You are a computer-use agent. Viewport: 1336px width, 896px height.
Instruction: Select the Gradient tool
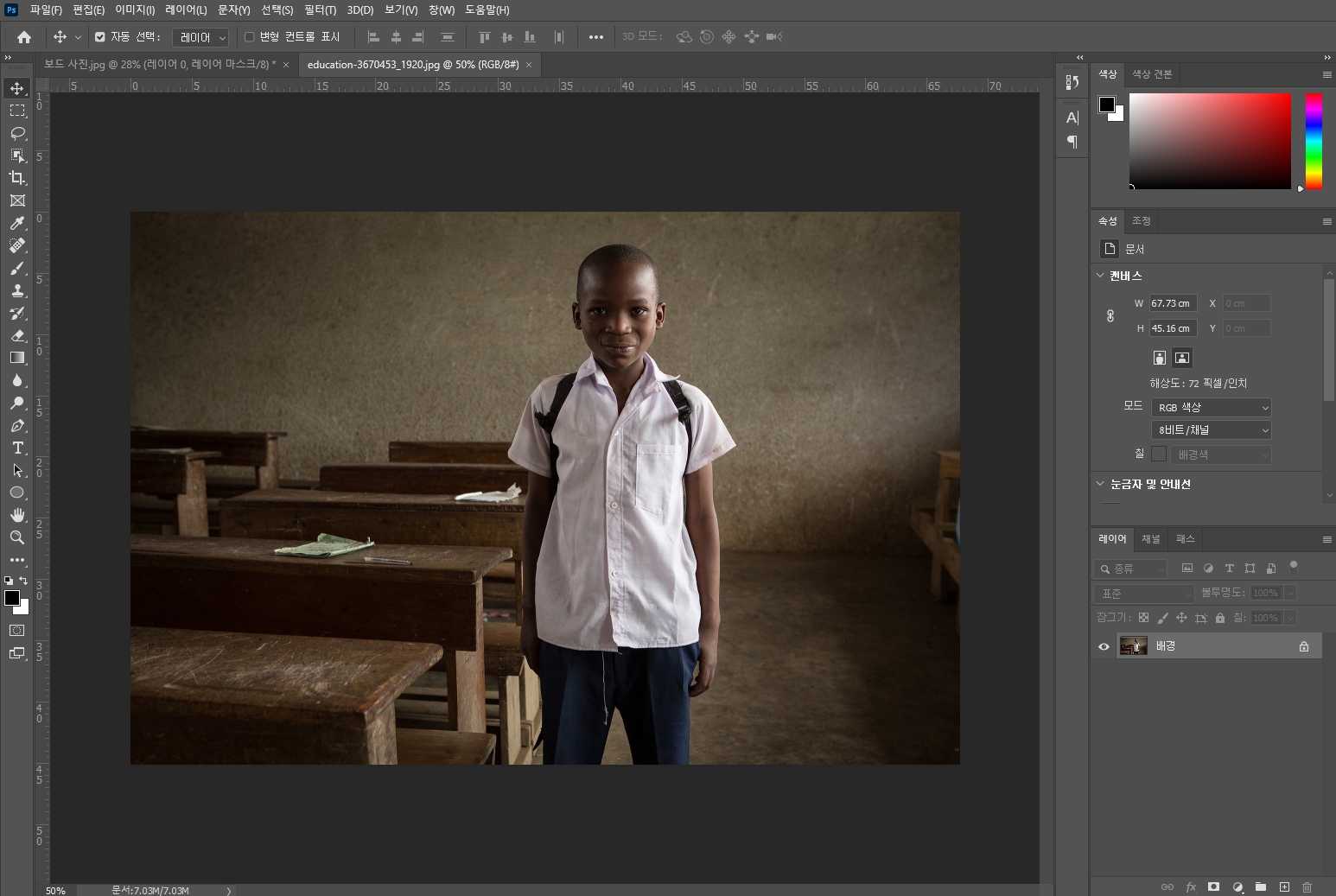[x=16, y=358]
